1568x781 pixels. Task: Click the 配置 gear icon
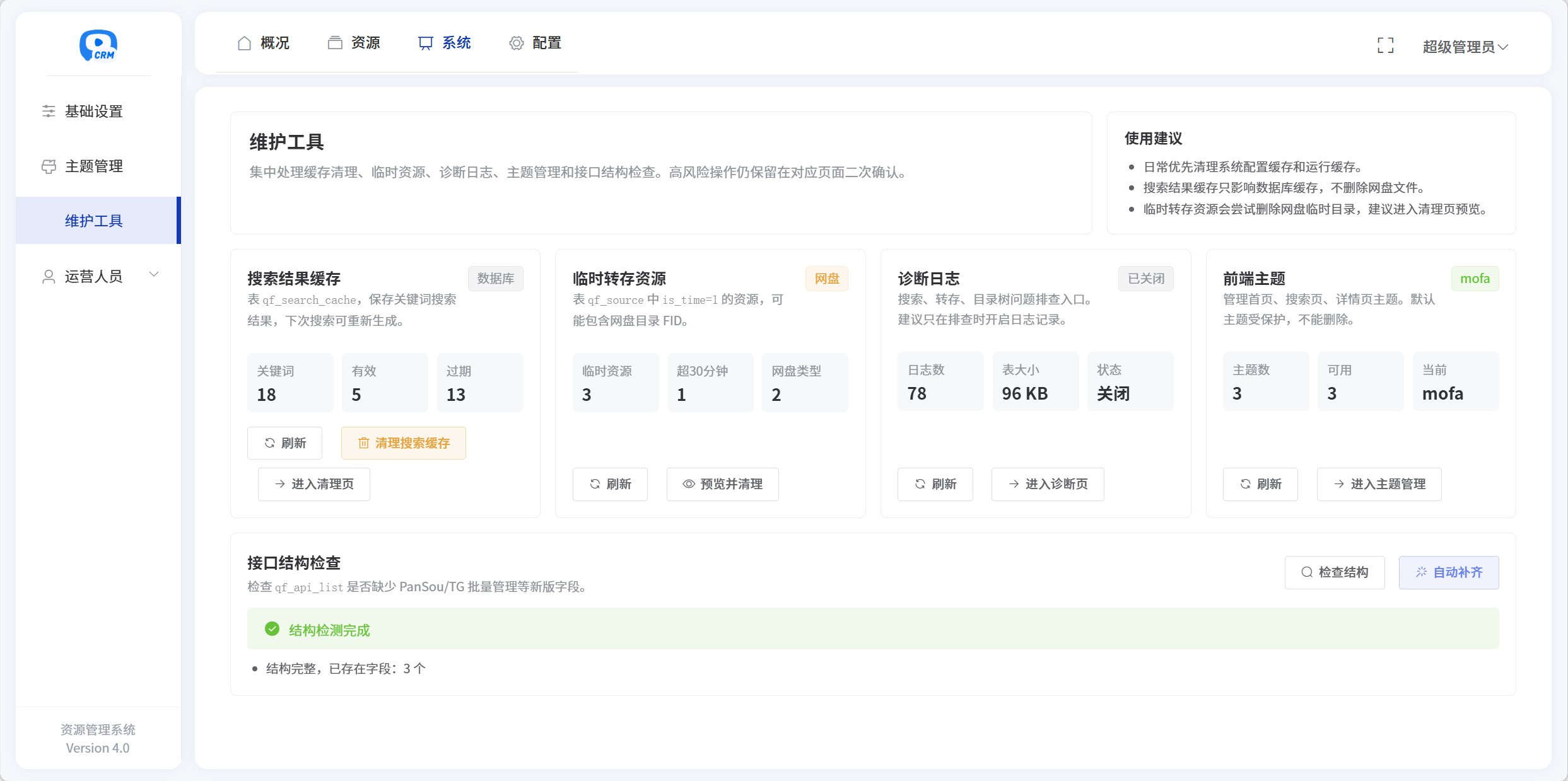[x=517, y=43]
